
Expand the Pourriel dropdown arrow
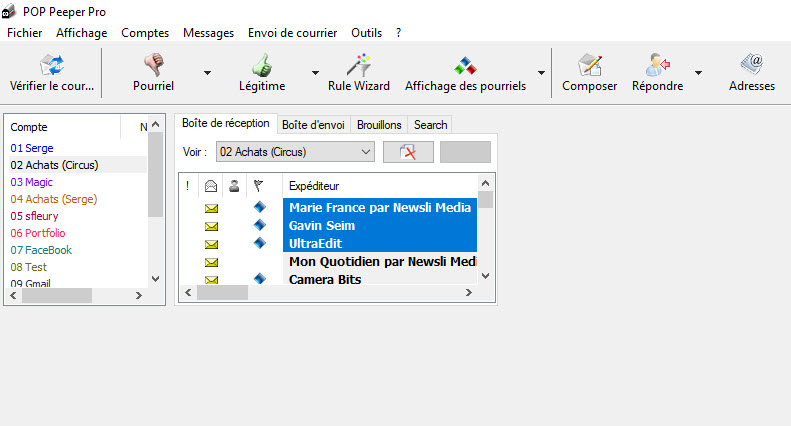pos(207,73)
